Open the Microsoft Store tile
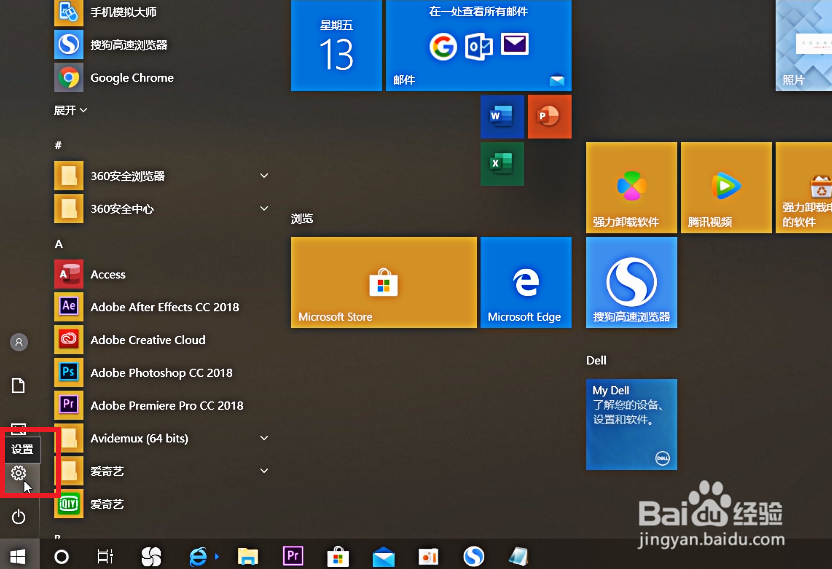The image size is (832, 569). pyautogui.click(x=384, y=282)
